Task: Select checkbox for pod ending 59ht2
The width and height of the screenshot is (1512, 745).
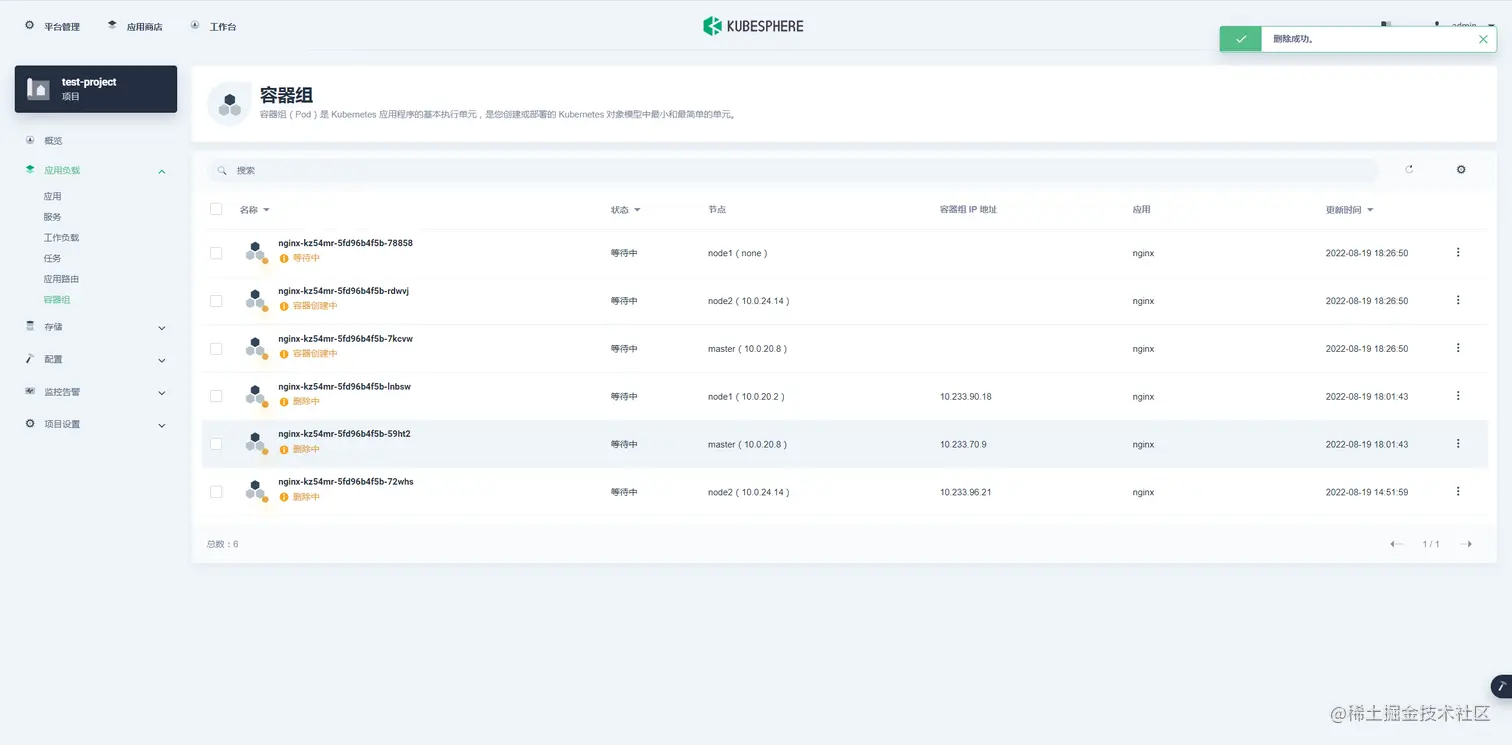Action: (x=216, y=444)
